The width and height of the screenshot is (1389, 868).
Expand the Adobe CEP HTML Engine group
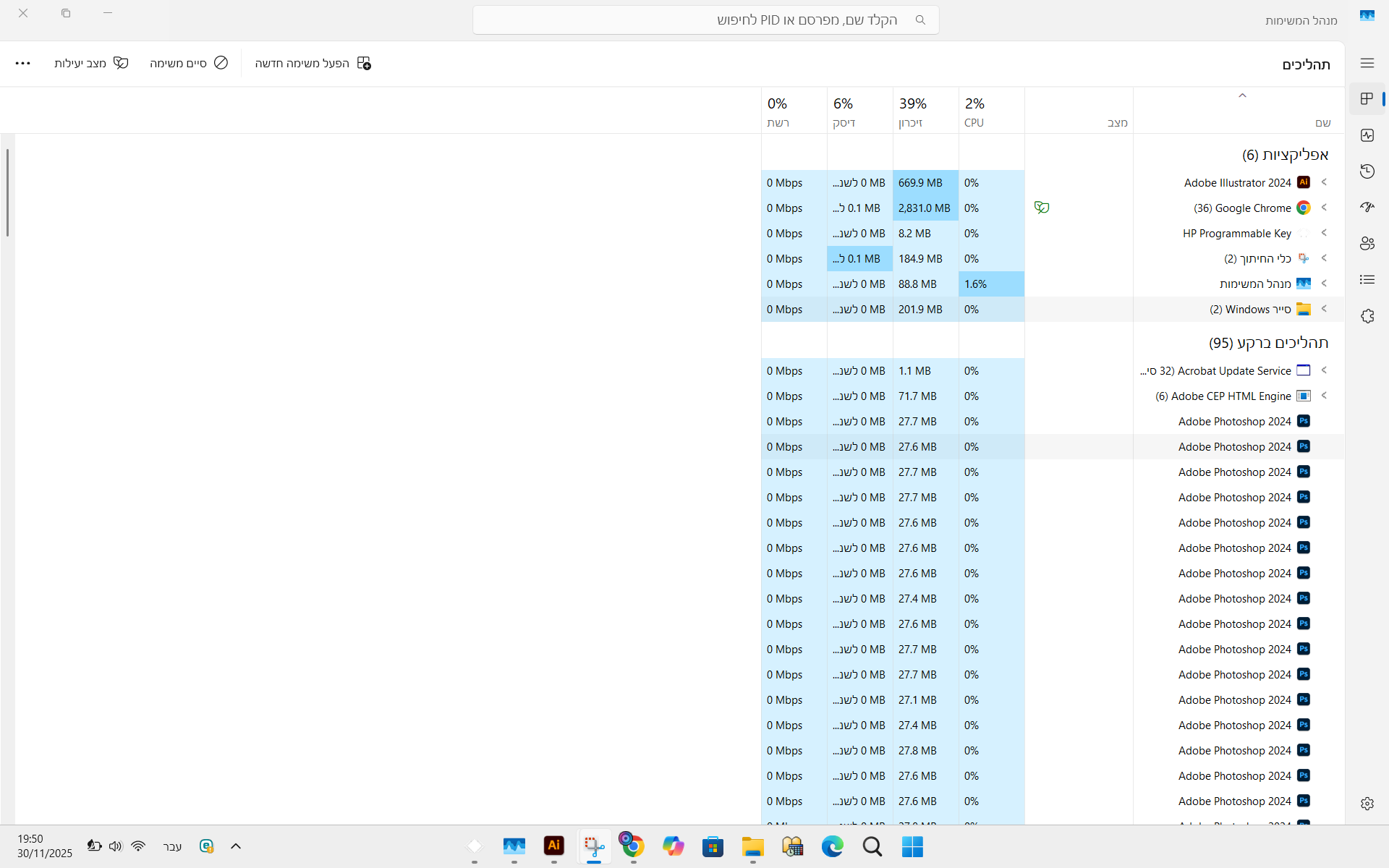click(x=1324, y=396)
